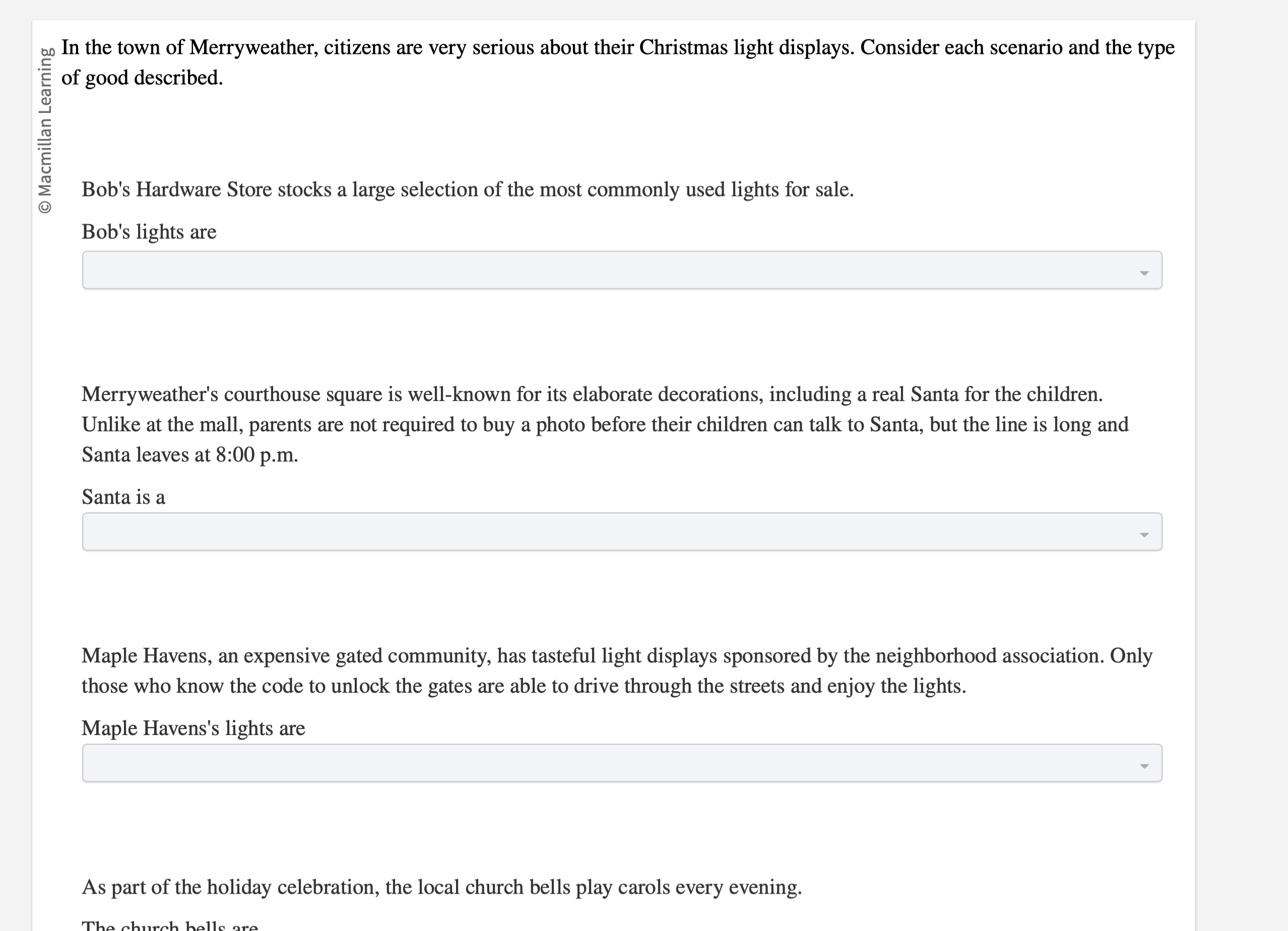This screenshot has height=931, width=1288.
Task: Click the Bob's Hardware Store scenario paragraph
Action: pyautogui.click(x=467, y=189)
